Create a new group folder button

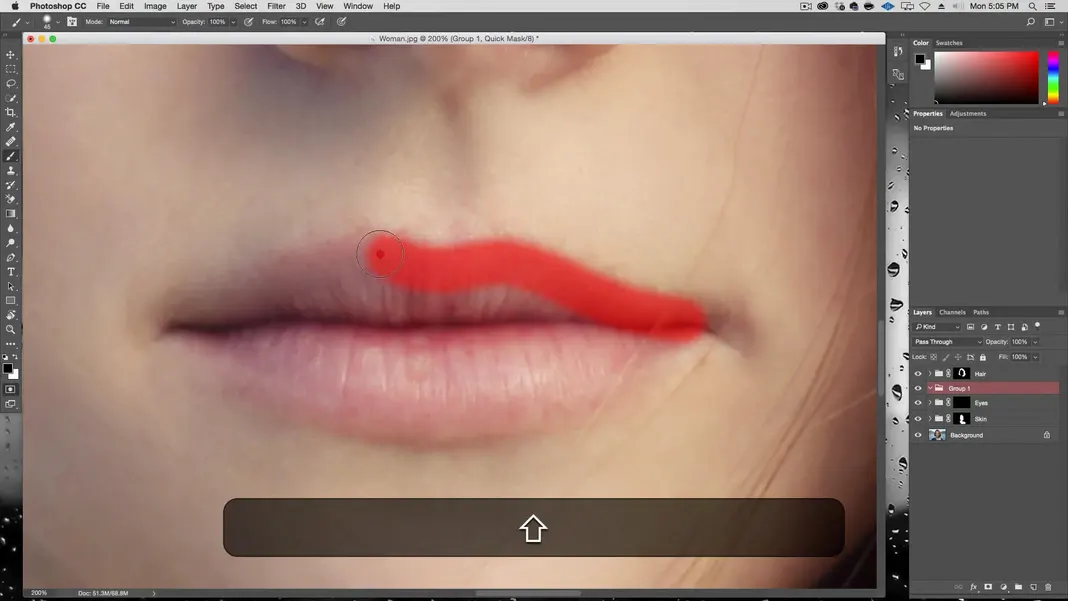pos(1018,587)
